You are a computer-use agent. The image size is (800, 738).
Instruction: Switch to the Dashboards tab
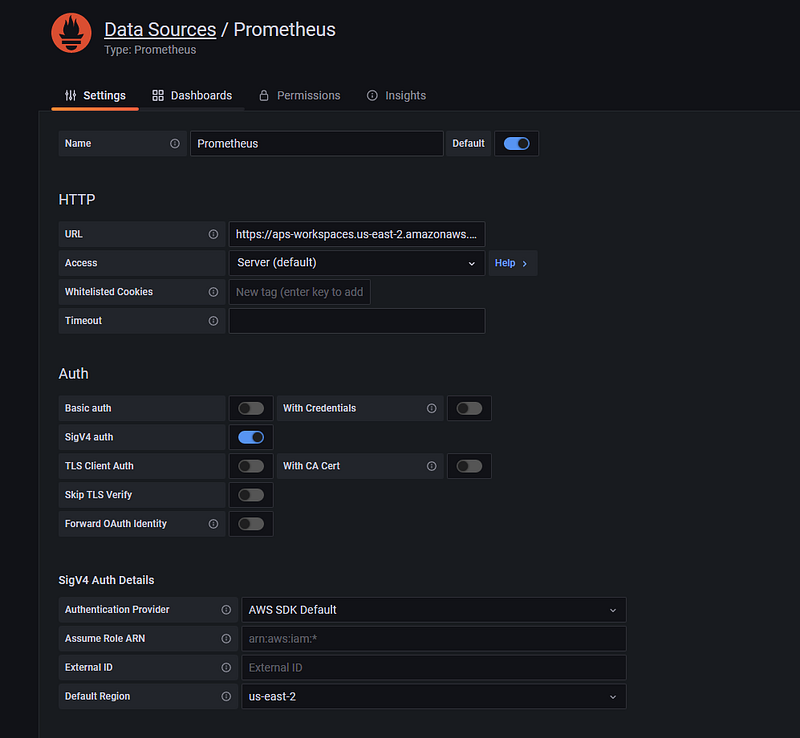(192, 95)
